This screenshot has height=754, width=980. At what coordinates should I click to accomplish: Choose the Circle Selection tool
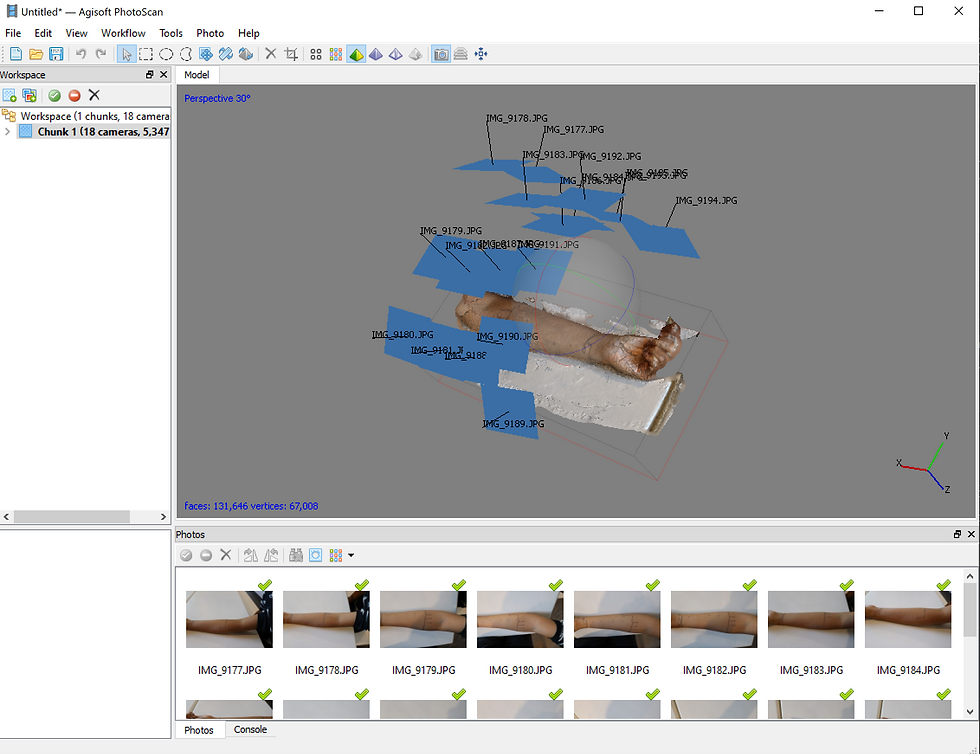tap(166, 54)
